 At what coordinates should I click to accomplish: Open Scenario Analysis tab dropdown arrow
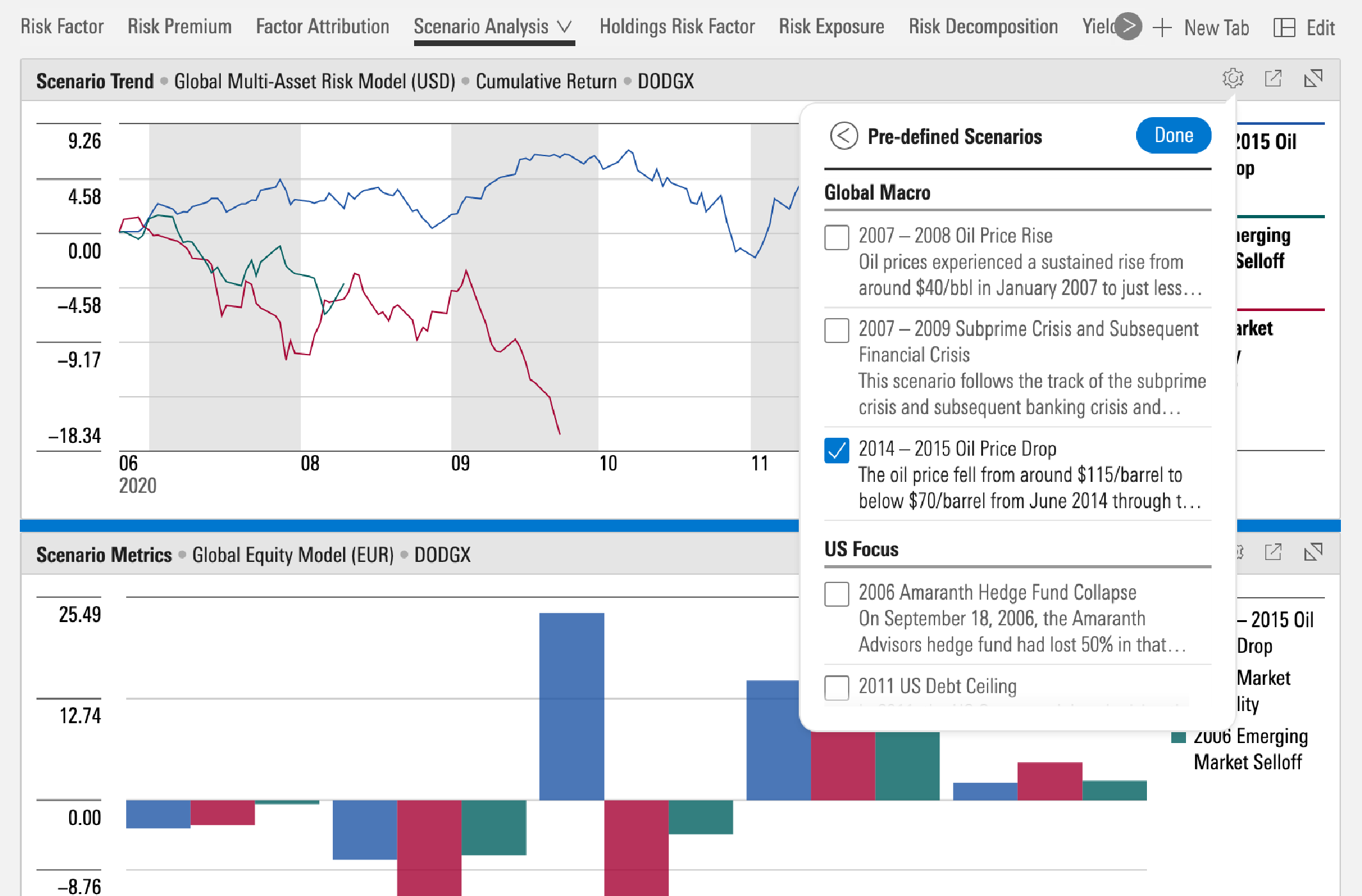564,27
